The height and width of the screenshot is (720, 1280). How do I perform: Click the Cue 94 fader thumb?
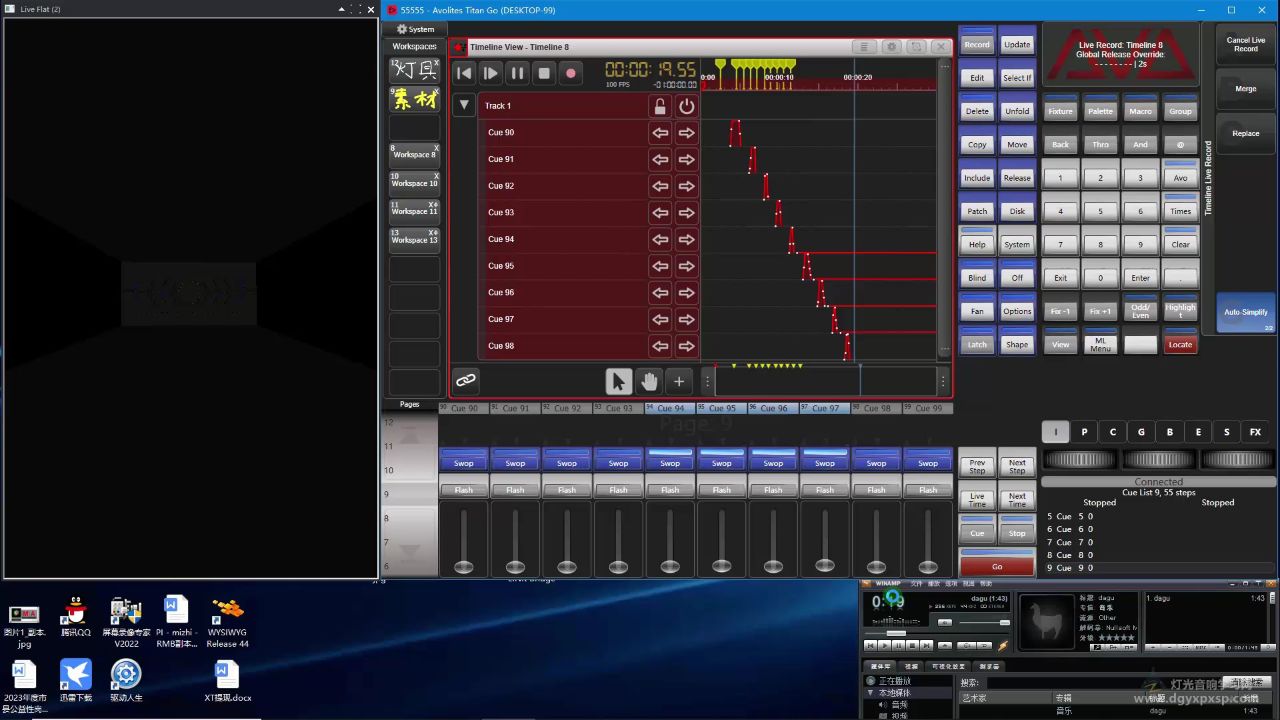[670, 567]
